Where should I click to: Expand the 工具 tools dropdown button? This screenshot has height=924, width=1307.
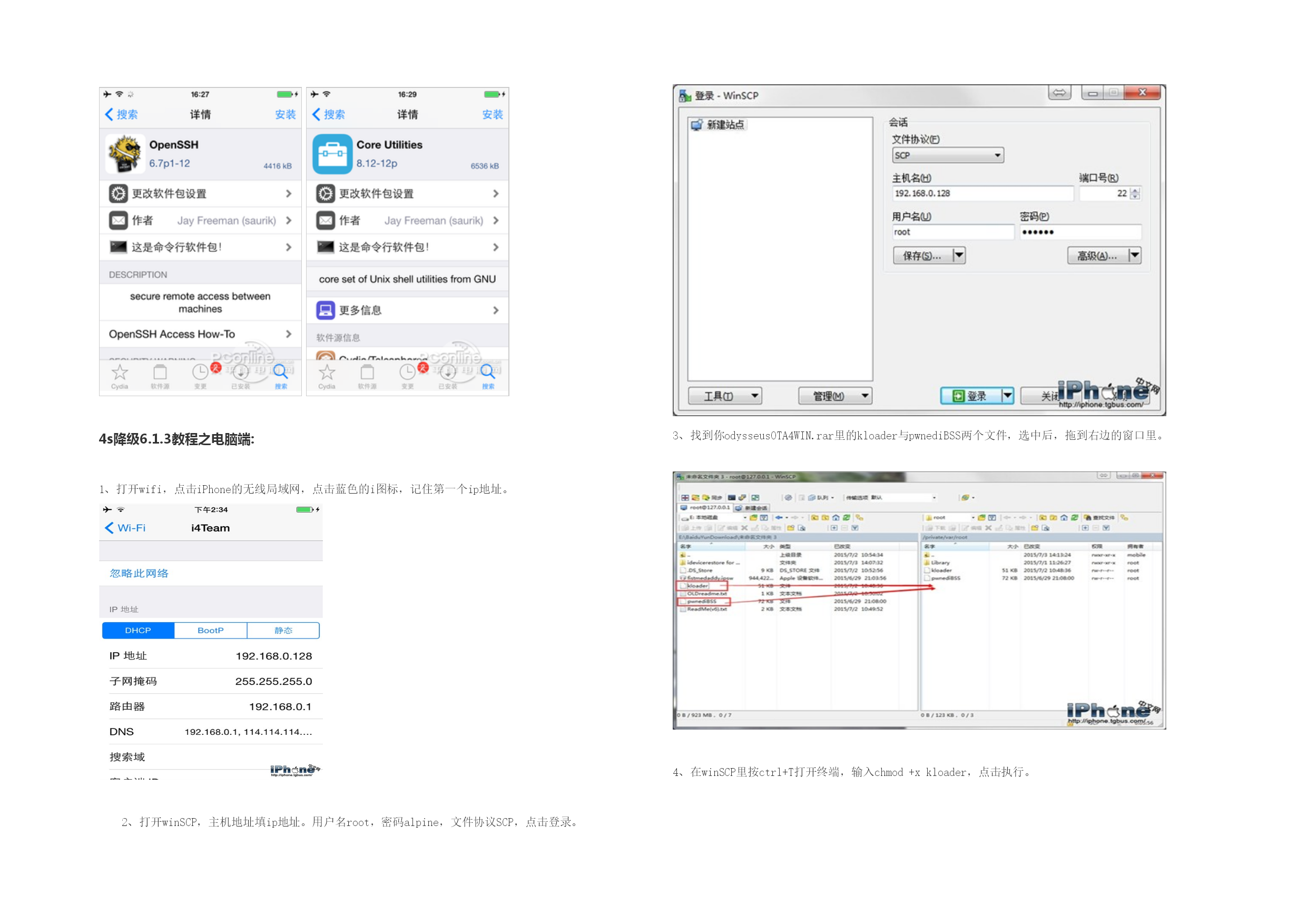tap(725, 396)
